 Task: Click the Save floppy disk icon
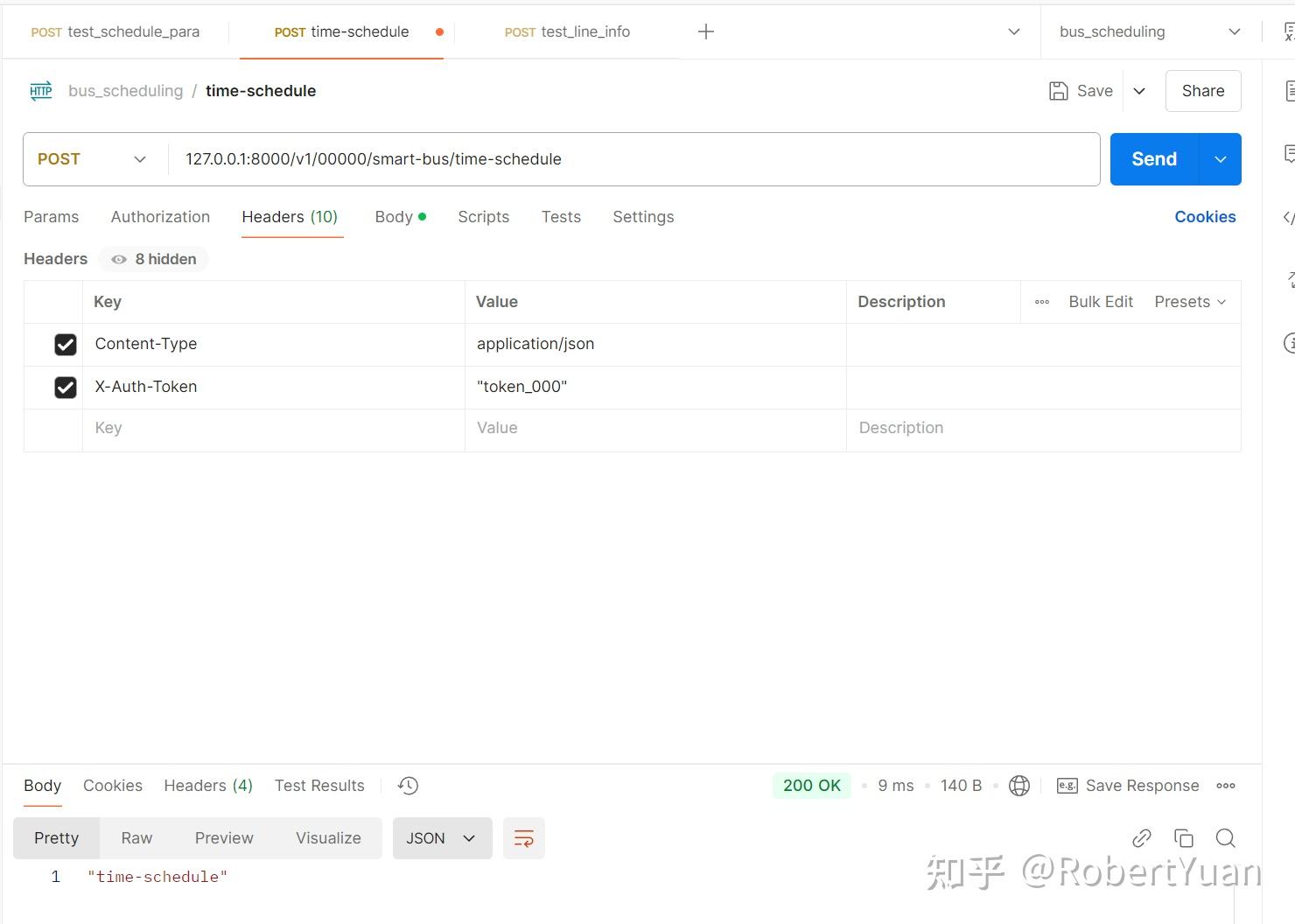click(1058, 91)
